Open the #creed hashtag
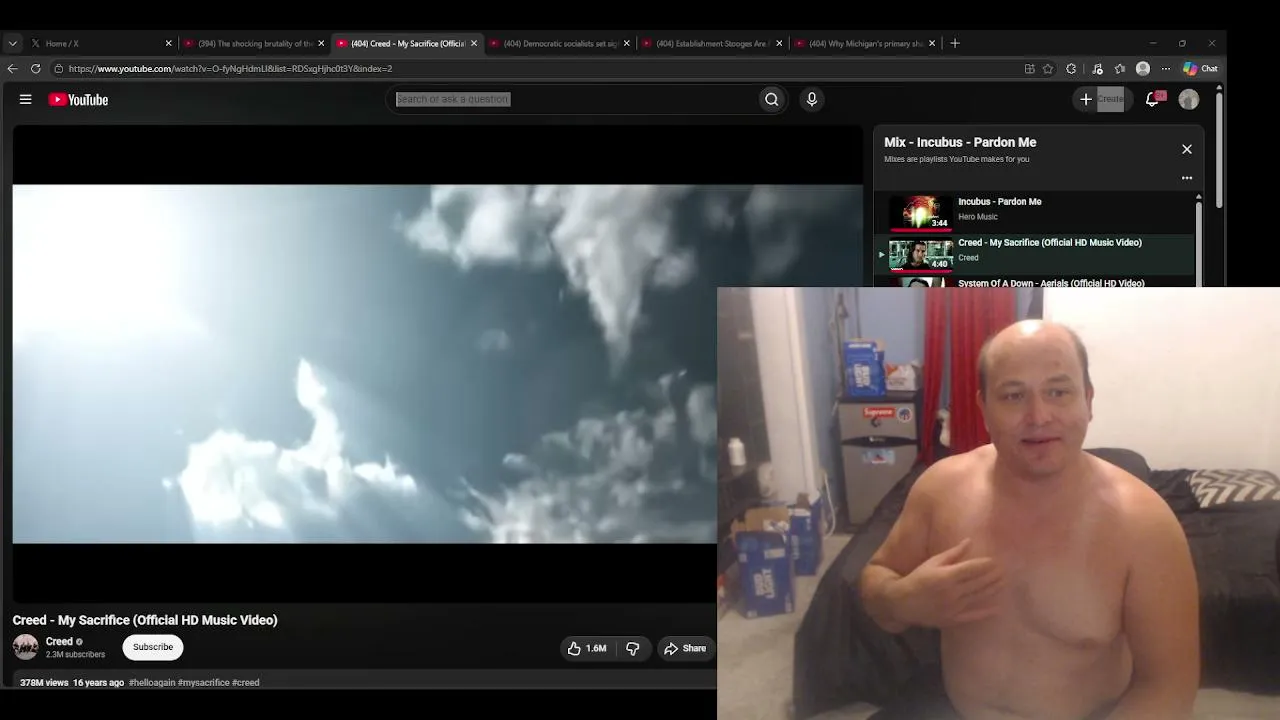 [246, 683]
